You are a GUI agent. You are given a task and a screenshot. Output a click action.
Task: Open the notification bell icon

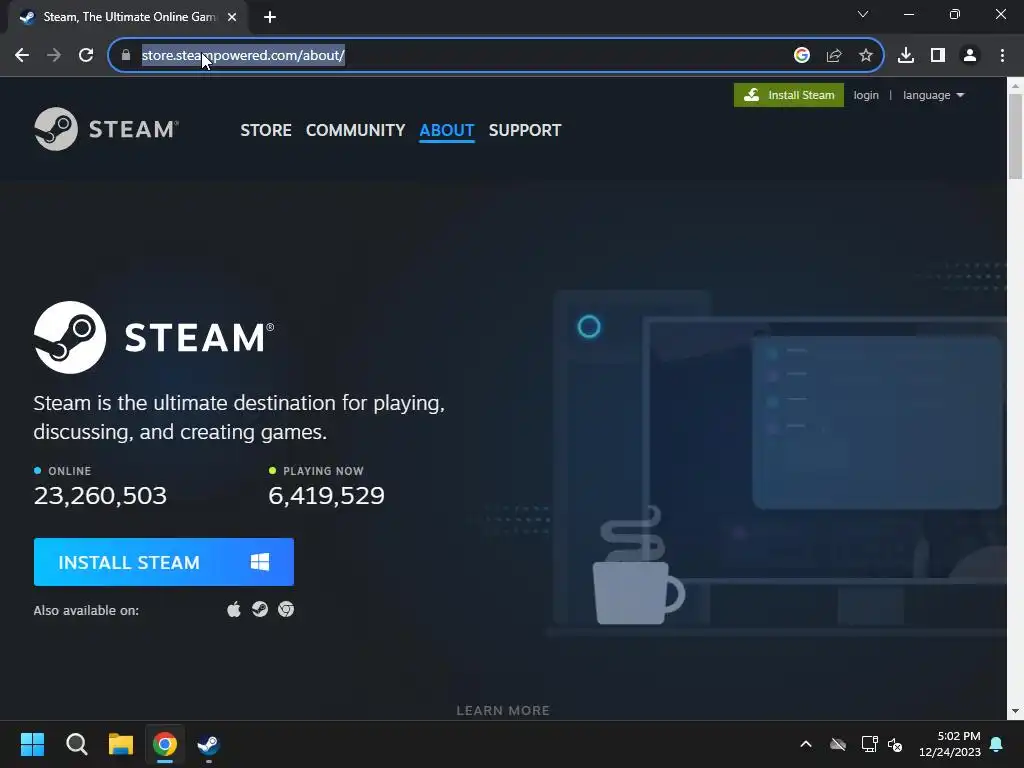coord(997,744)
